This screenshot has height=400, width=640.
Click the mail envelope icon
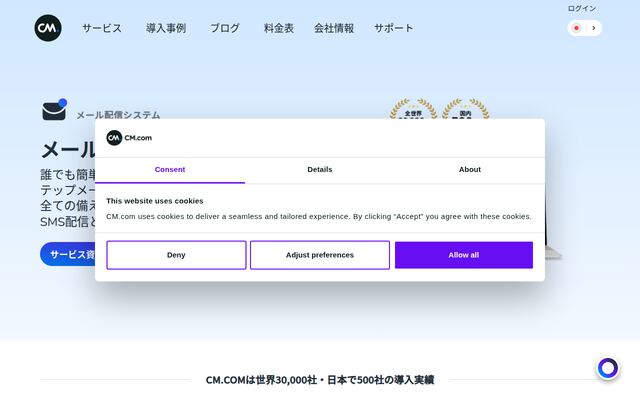[54, 109]
